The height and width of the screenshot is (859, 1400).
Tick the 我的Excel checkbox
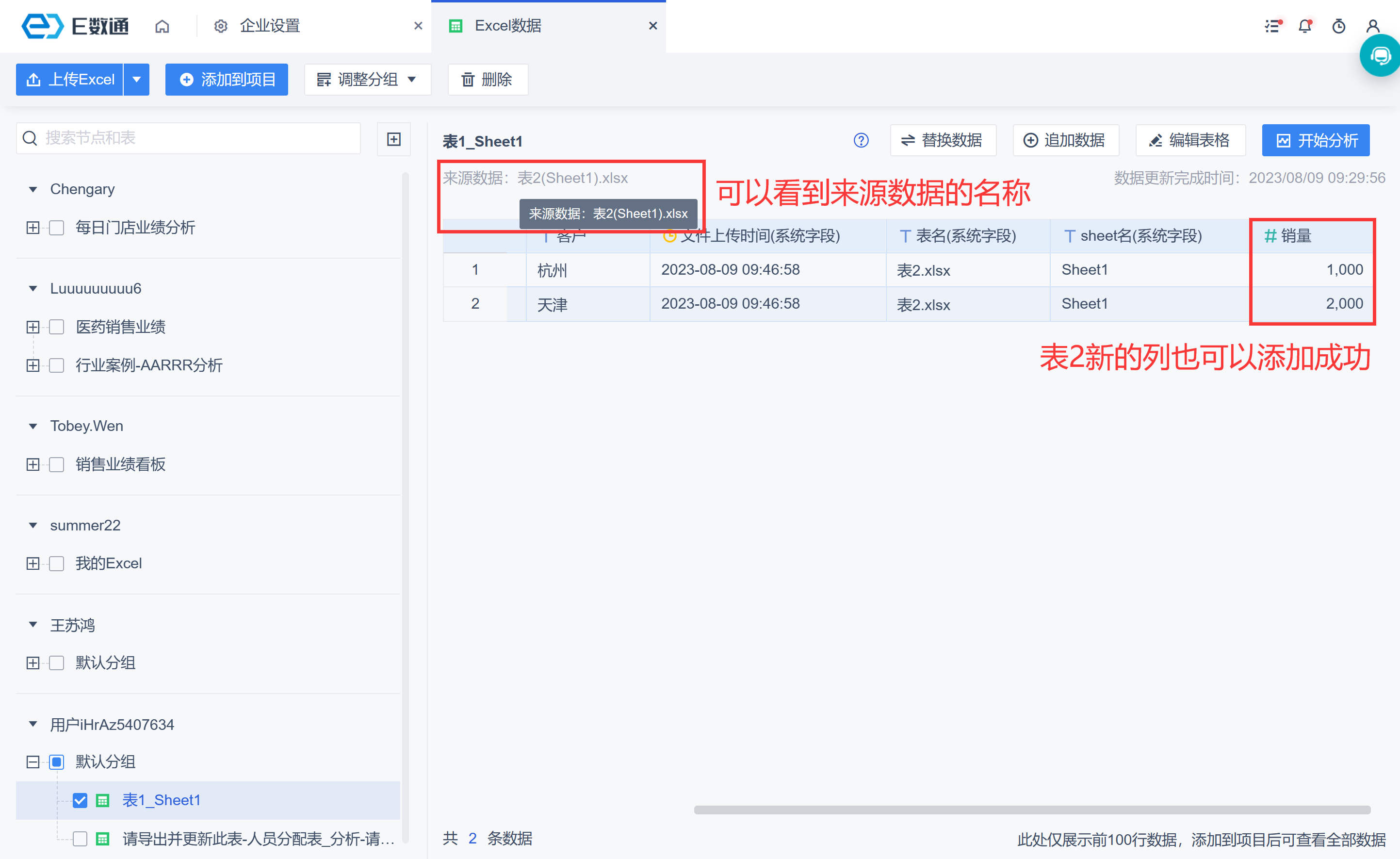[57, 563]
